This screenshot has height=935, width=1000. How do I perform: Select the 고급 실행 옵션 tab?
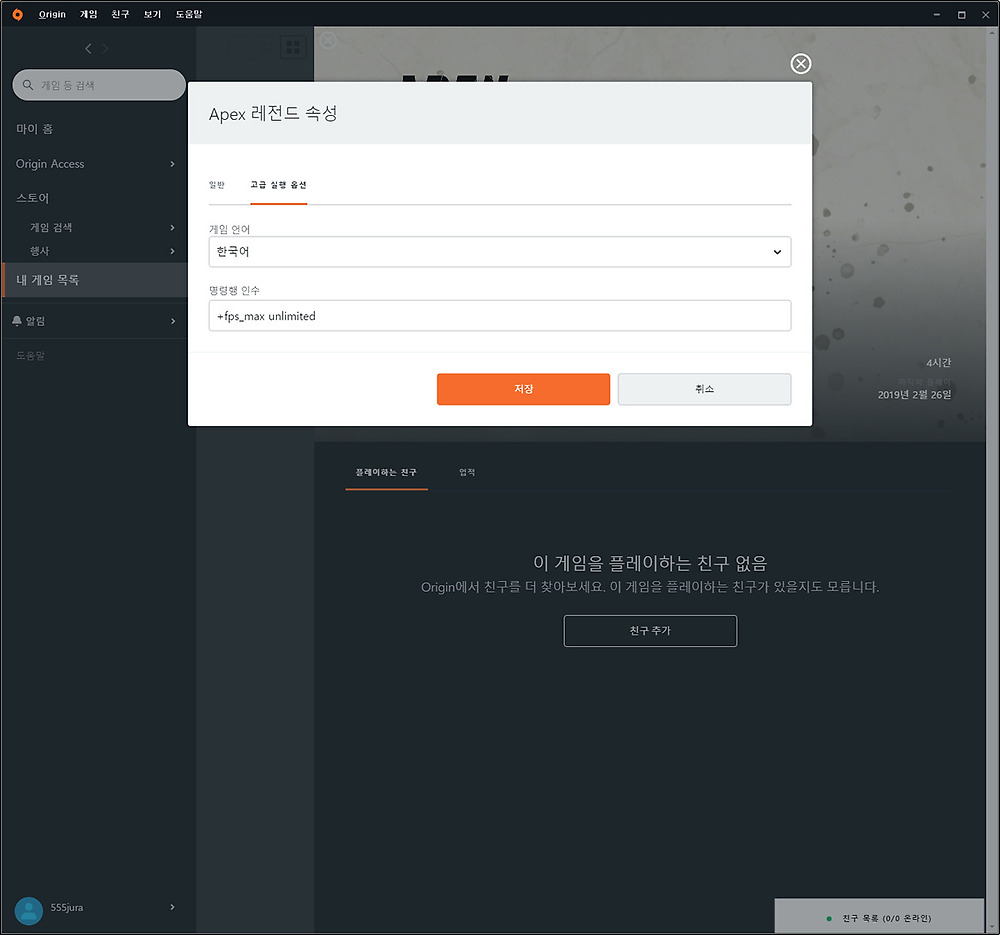click(279, 185)
